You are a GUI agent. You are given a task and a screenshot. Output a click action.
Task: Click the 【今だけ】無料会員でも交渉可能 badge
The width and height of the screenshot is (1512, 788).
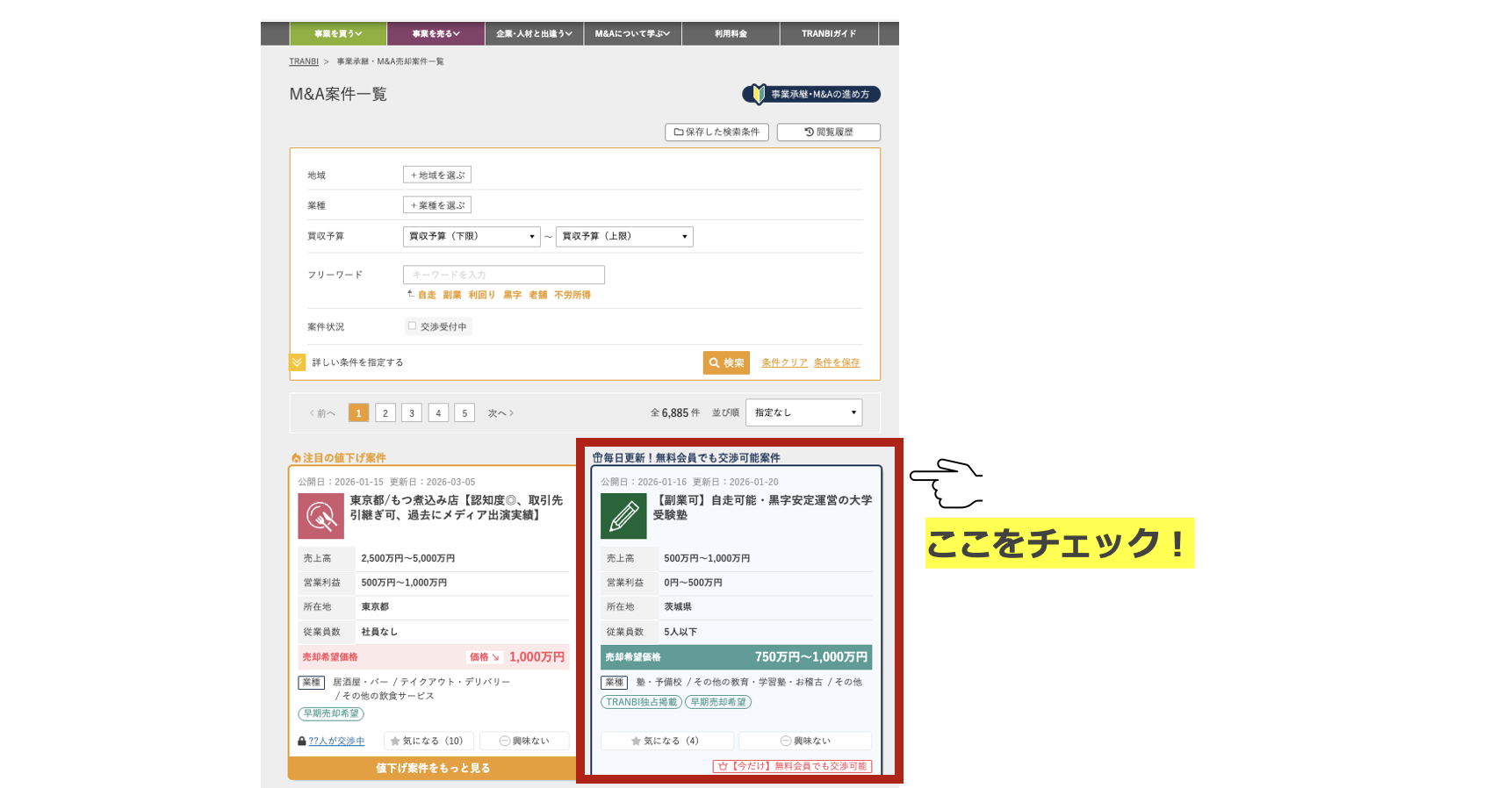792,766
